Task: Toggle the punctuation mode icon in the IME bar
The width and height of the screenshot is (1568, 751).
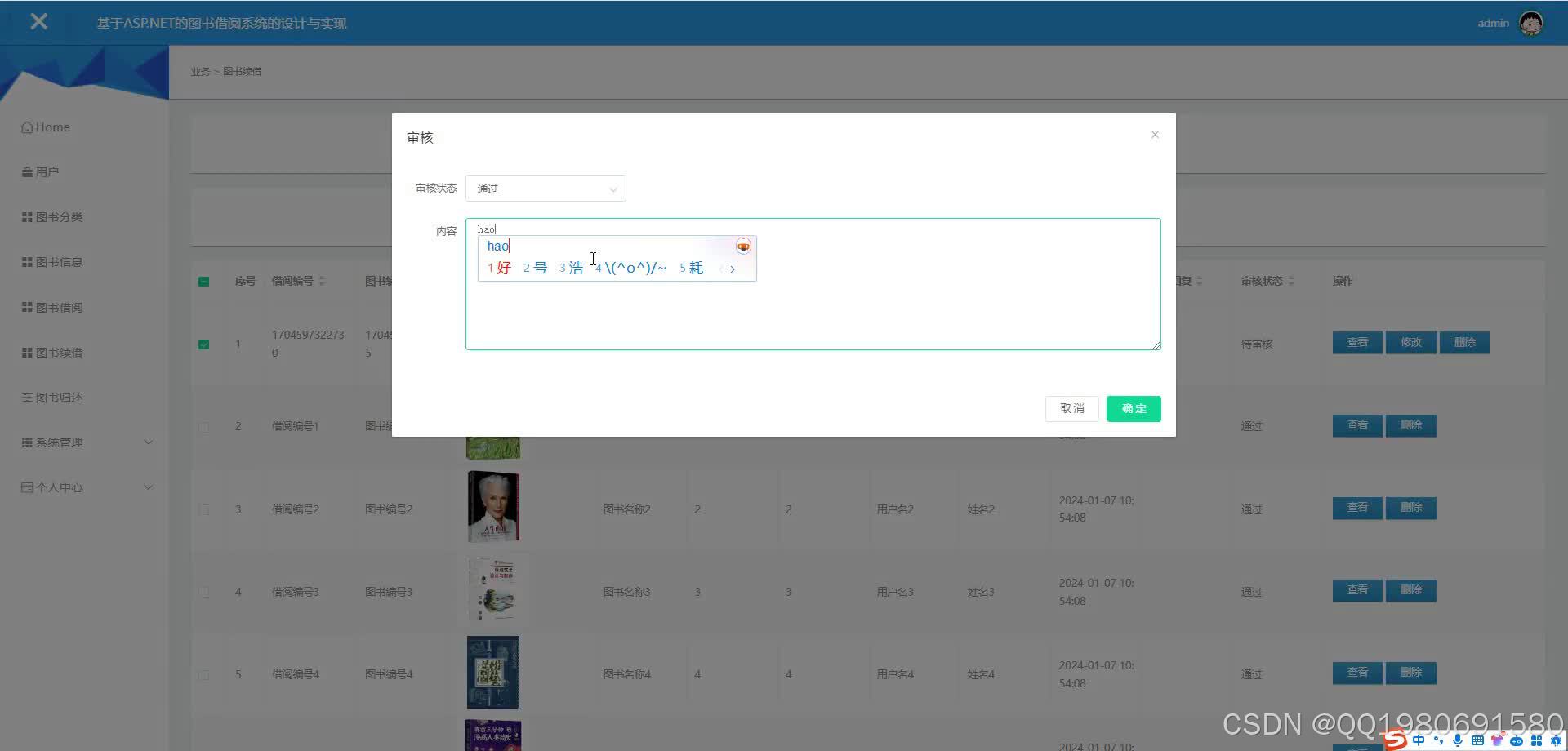Action: pyautogui.click(x=1438, y=740)
